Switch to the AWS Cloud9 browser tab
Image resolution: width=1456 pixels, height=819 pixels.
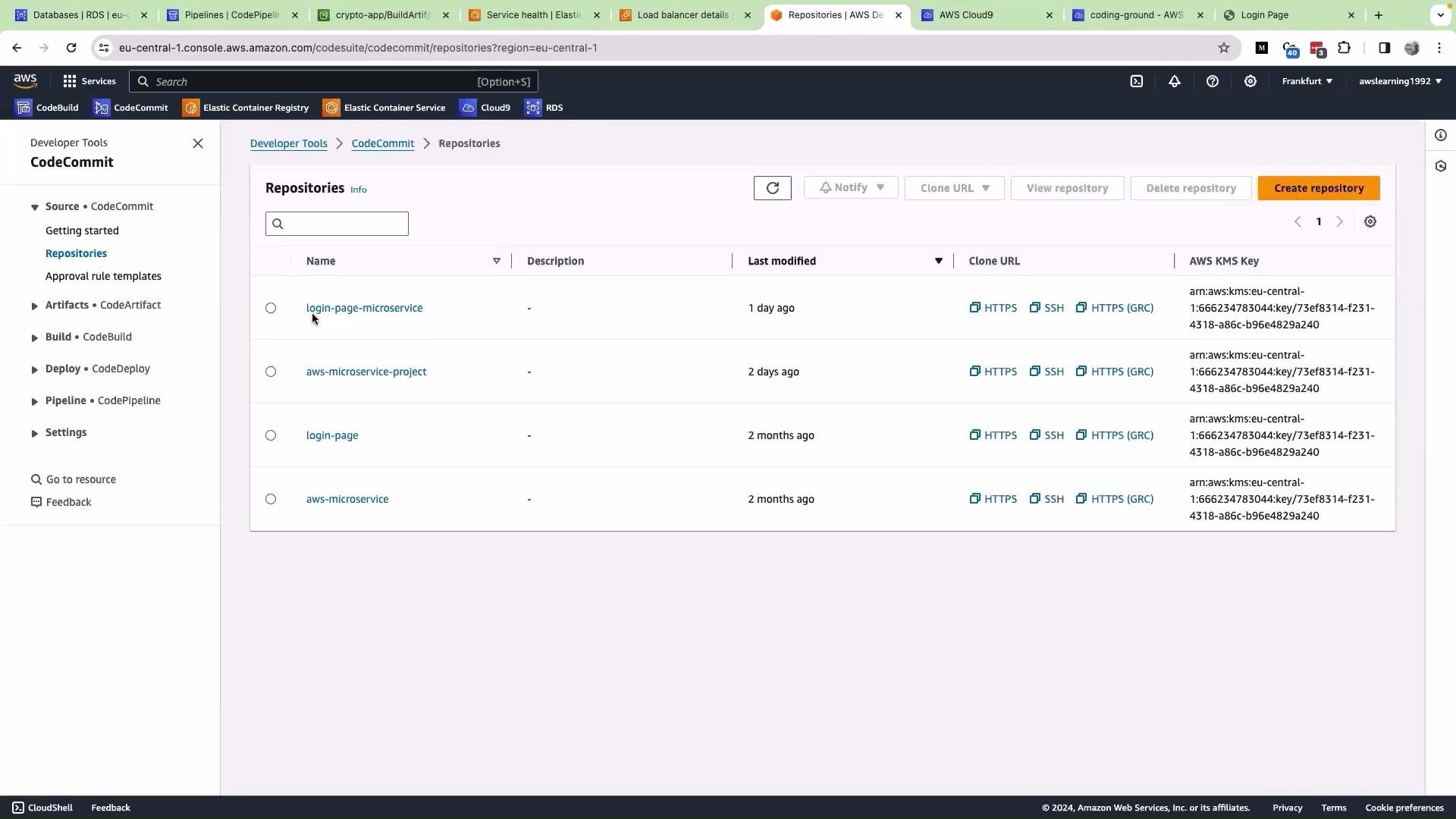click(x=987, y=15)
